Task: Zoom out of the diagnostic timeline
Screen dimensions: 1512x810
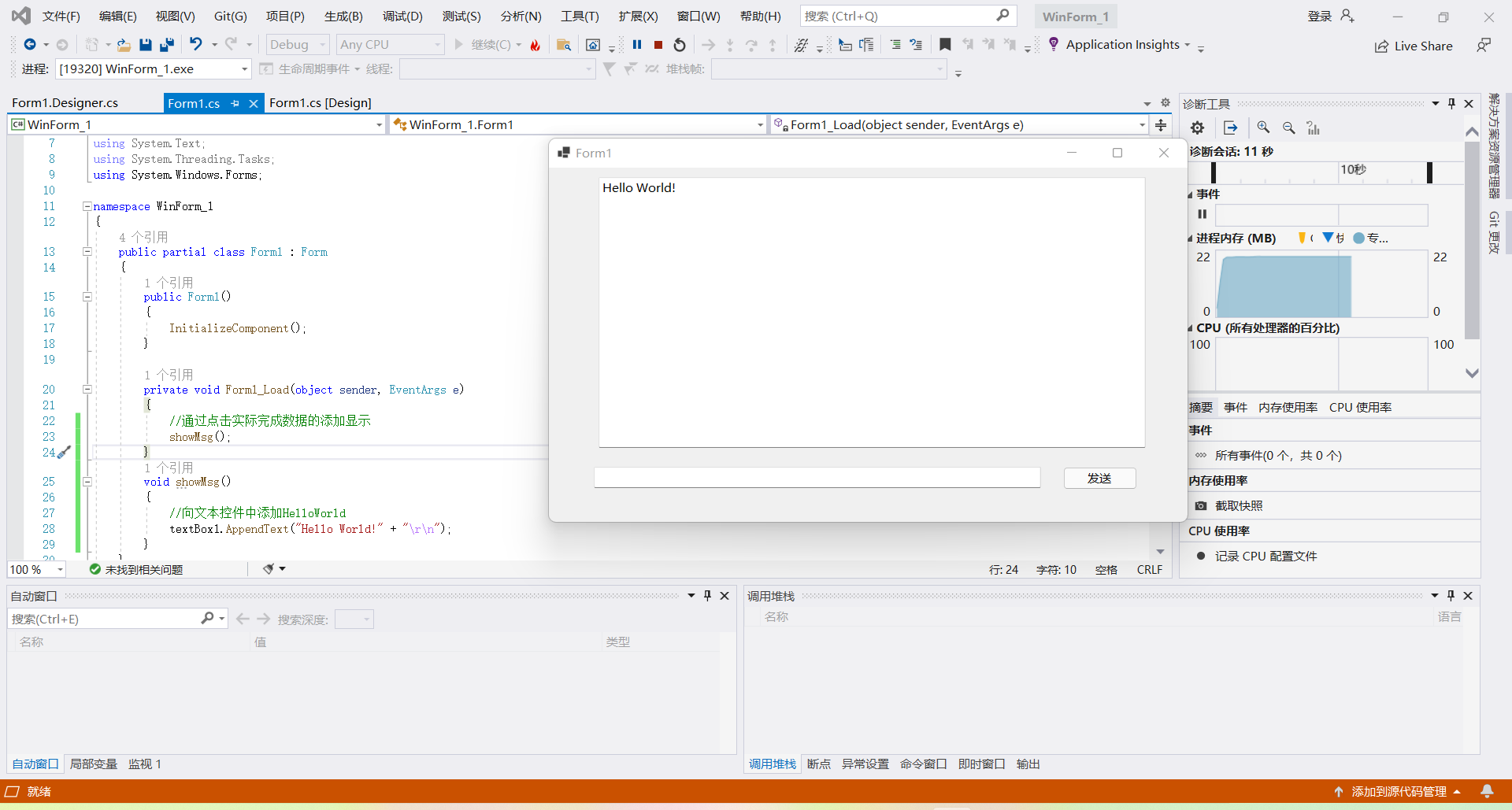Action: [x=1289, y=128]
